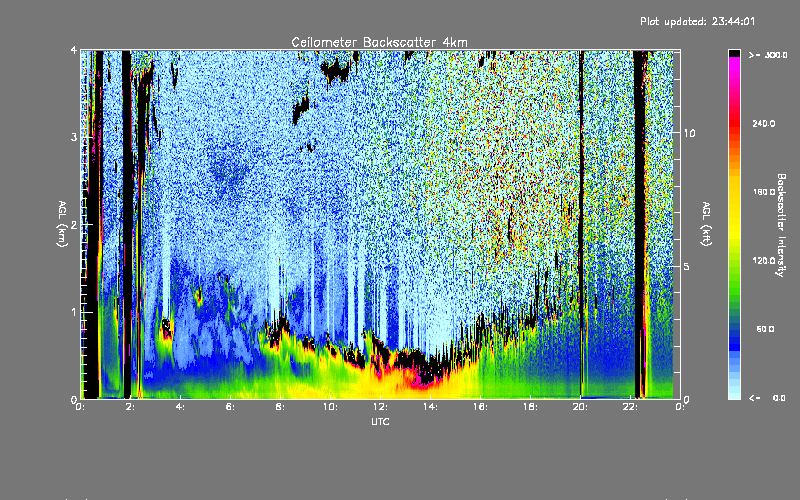Screen dimensions: 800x500
Task: Click the '>= 300.0' colorbar maximum label
Action: coord(767,55)
